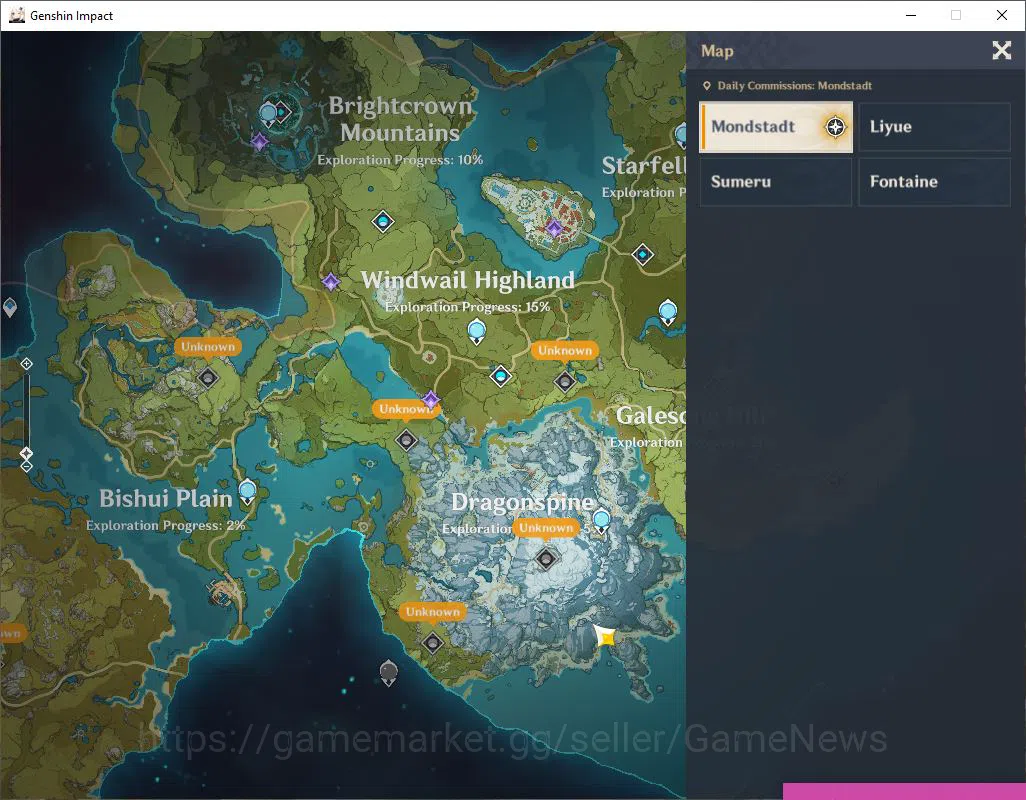Click Exploration Progress: 10% text
1026x800 pixels.
[400, 160]
